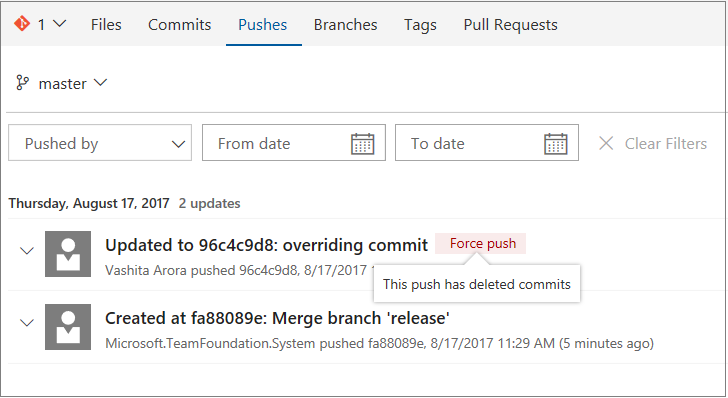Click the branch icon beside master
The image size is (728, 398).
tap(22, 83)
